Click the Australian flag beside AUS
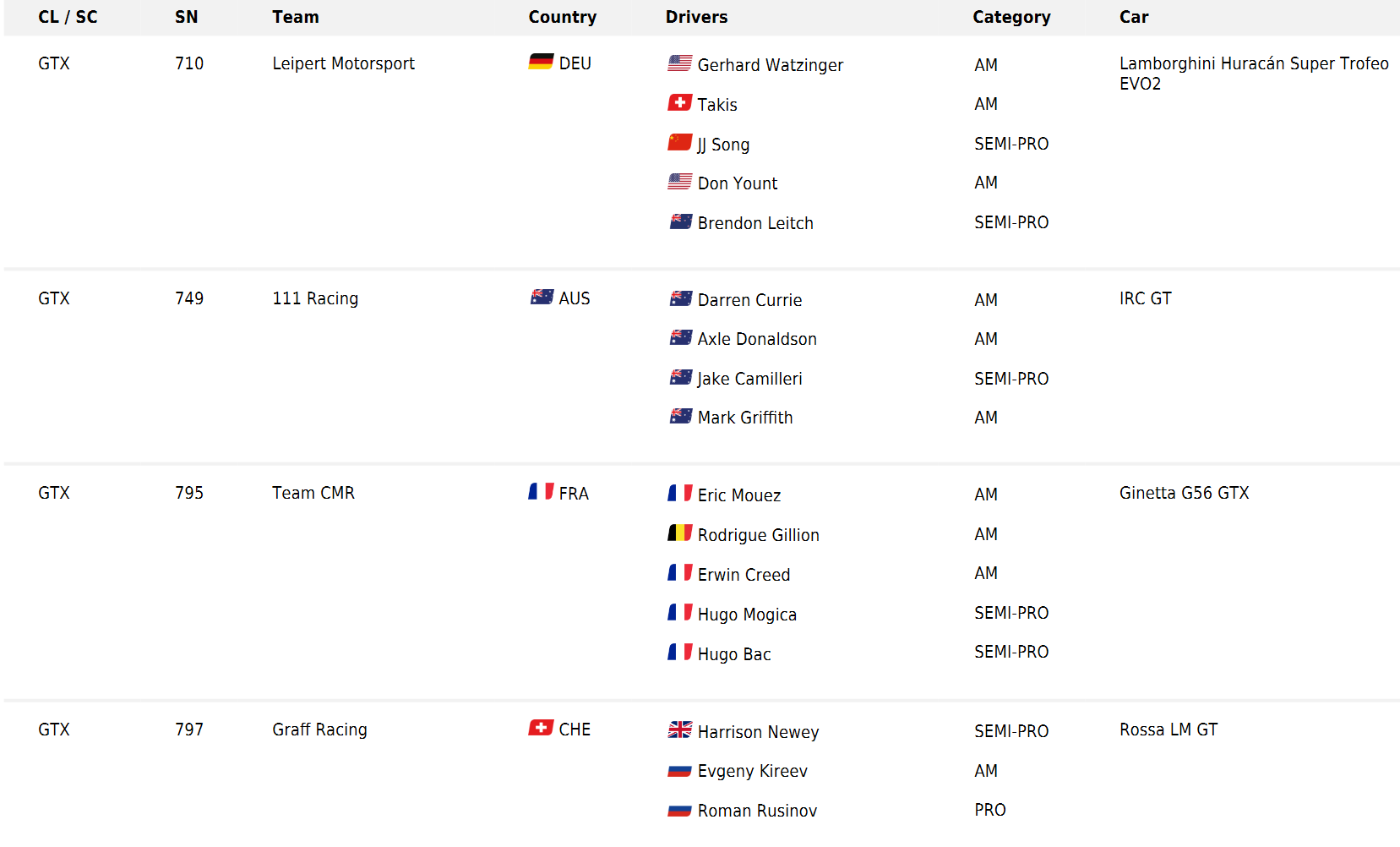The height and width of the screenshot is (847, 1400). click(542, 297)
